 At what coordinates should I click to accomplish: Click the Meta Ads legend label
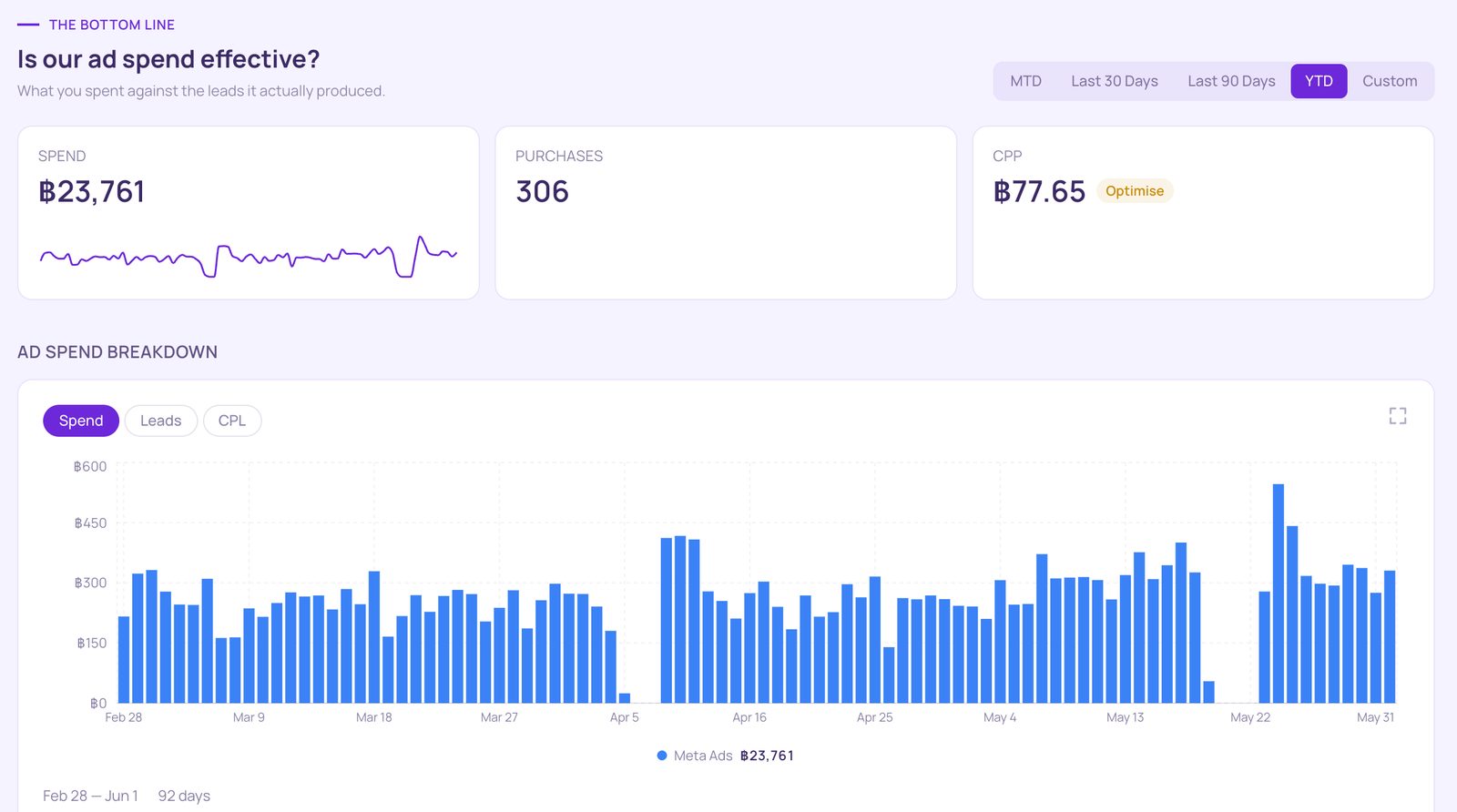[703, 756]
